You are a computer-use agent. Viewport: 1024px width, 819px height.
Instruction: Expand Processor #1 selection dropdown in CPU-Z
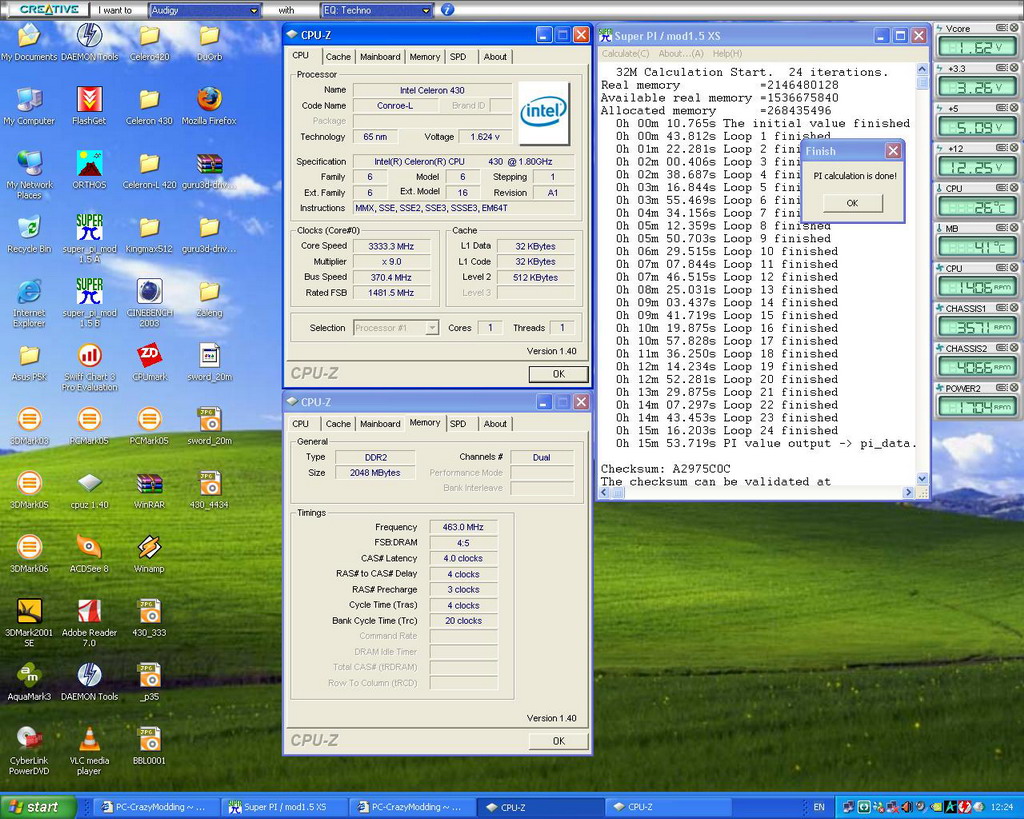(432, 328)
